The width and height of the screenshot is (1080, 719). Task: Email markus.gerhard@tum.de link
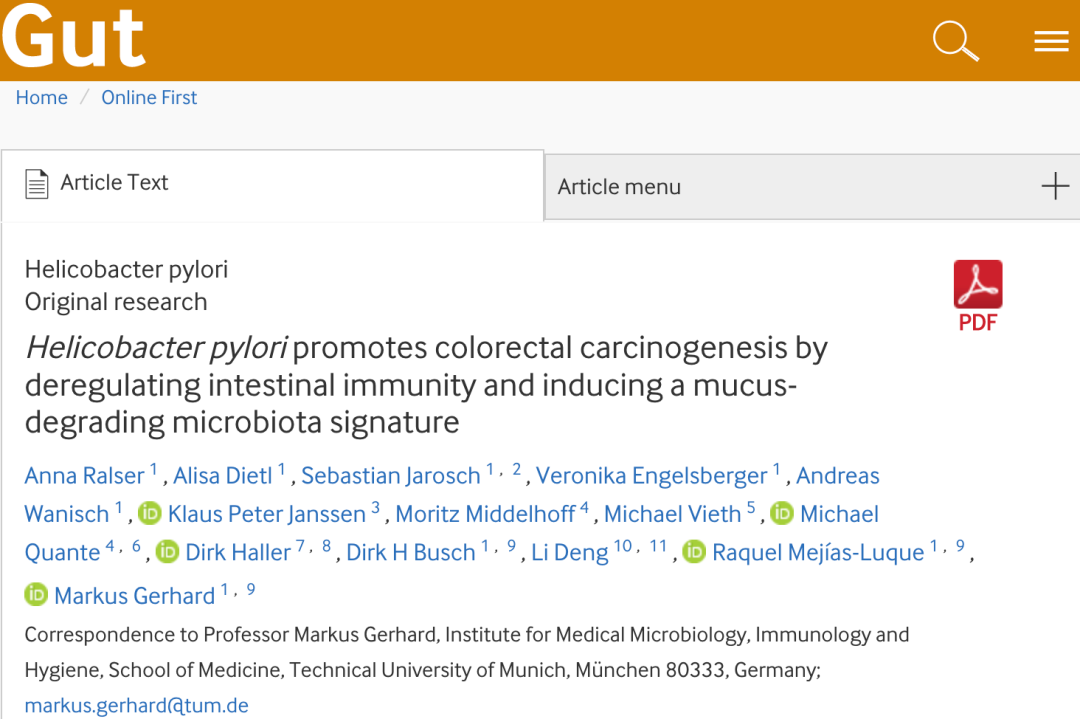point(136,706)
